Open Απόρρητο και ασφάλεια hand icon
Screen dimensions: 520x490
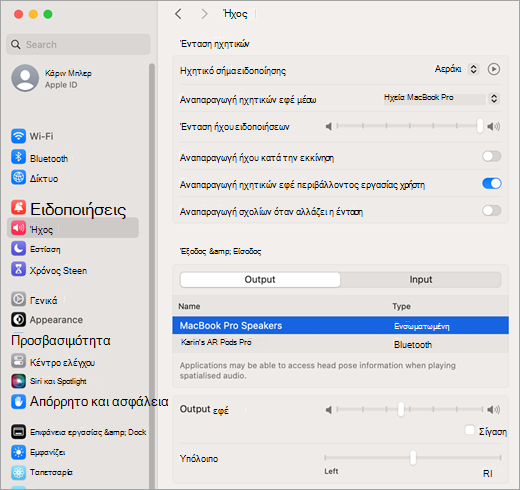(x=18, y=402)
